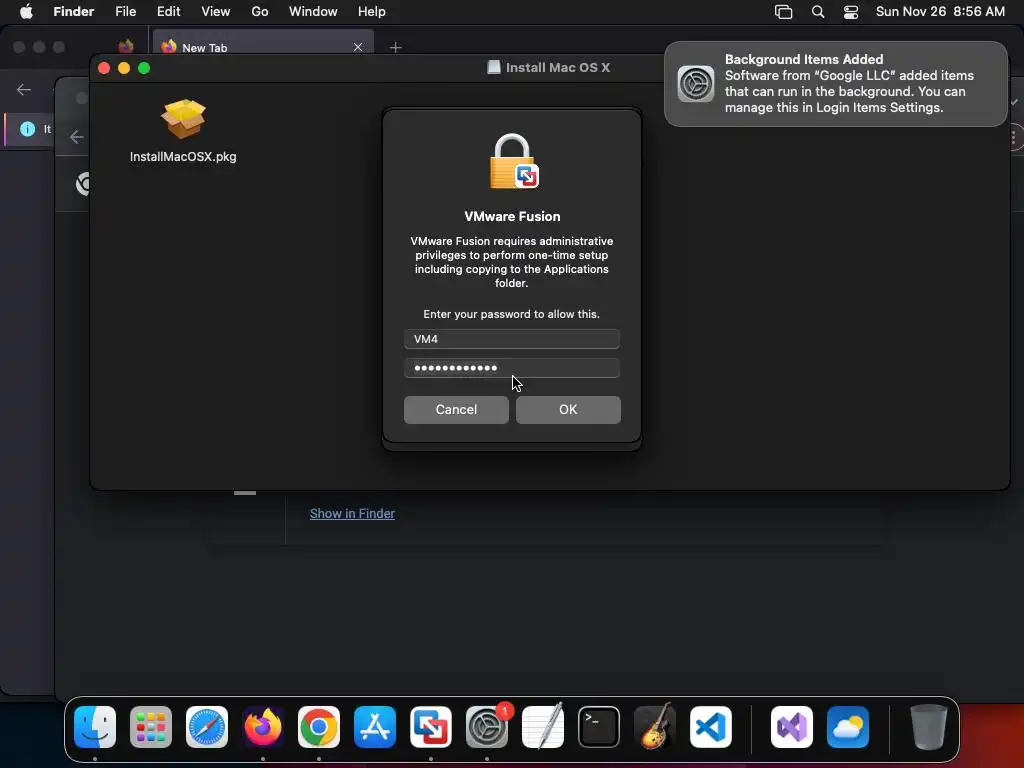Open the cloud weather app in the Dock

(848, 726)
